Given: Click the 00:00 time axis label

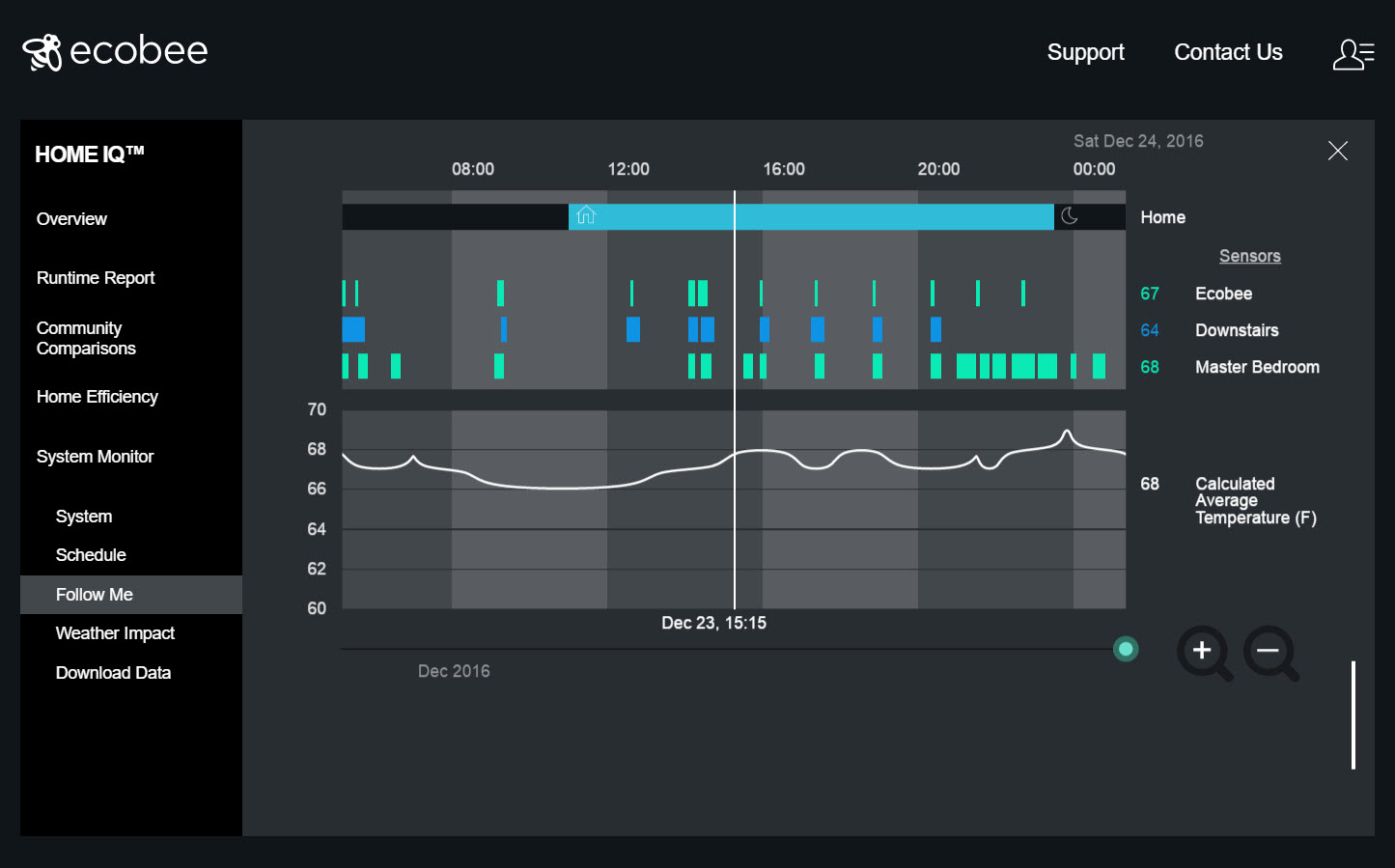Looking at the screenshot, I should click(x=1094, y=169).
